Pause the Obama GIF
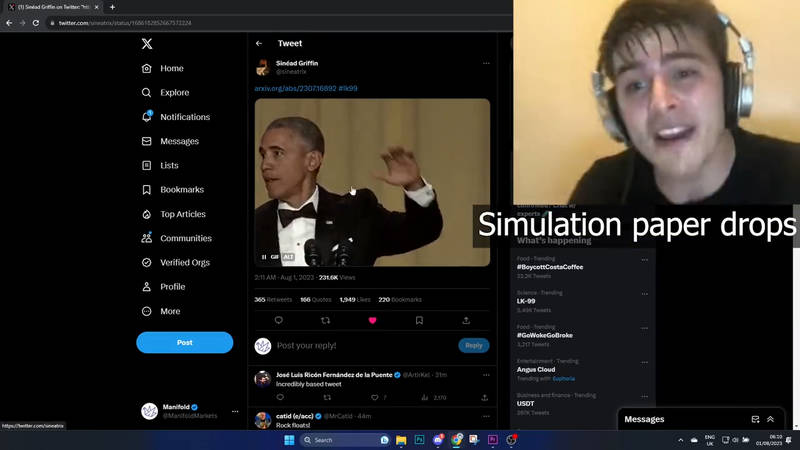Screen dimensions: 800x450 [264, 257]
